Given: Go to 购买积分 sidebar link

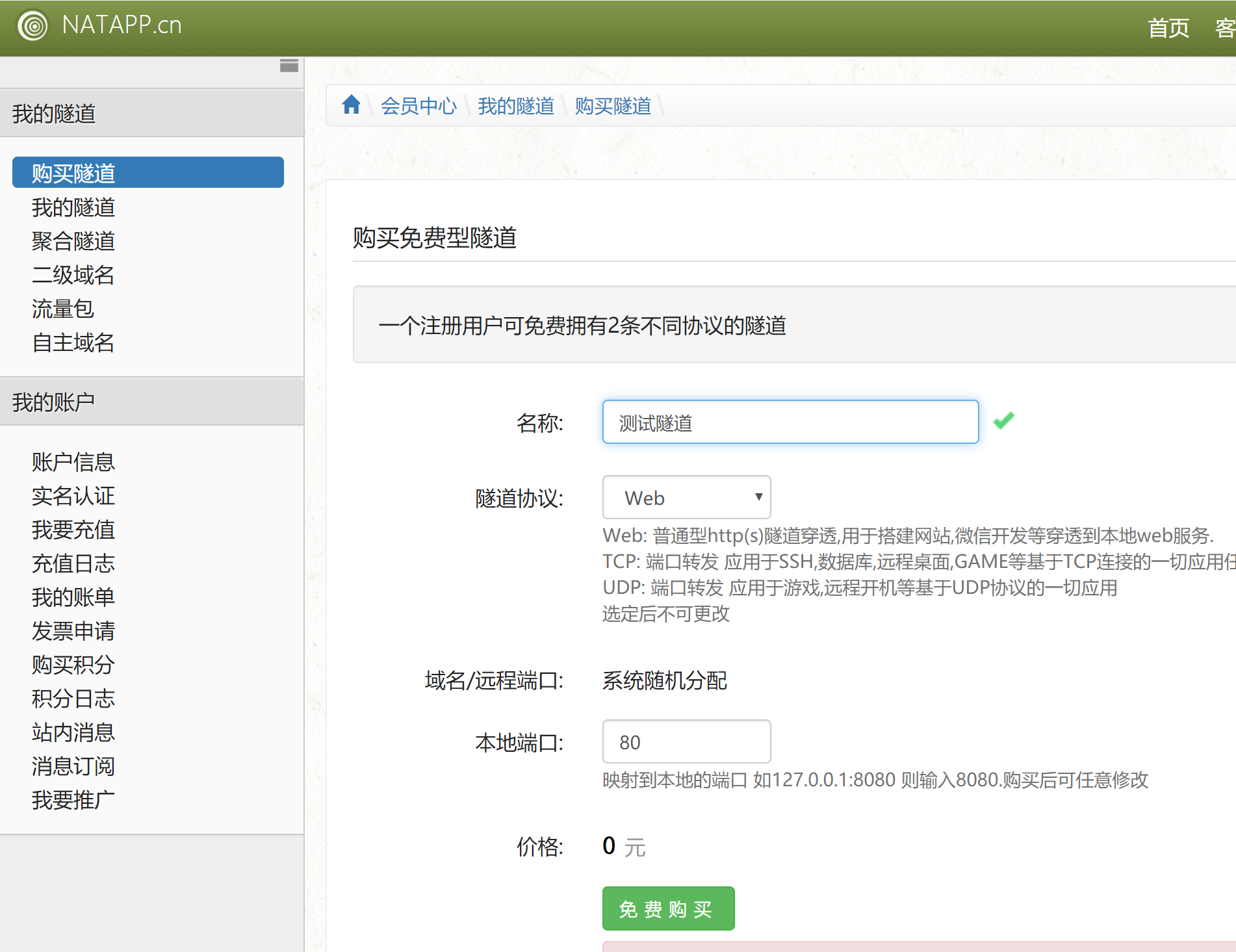Looking at the screenshot, I should (x=73, y=665).
